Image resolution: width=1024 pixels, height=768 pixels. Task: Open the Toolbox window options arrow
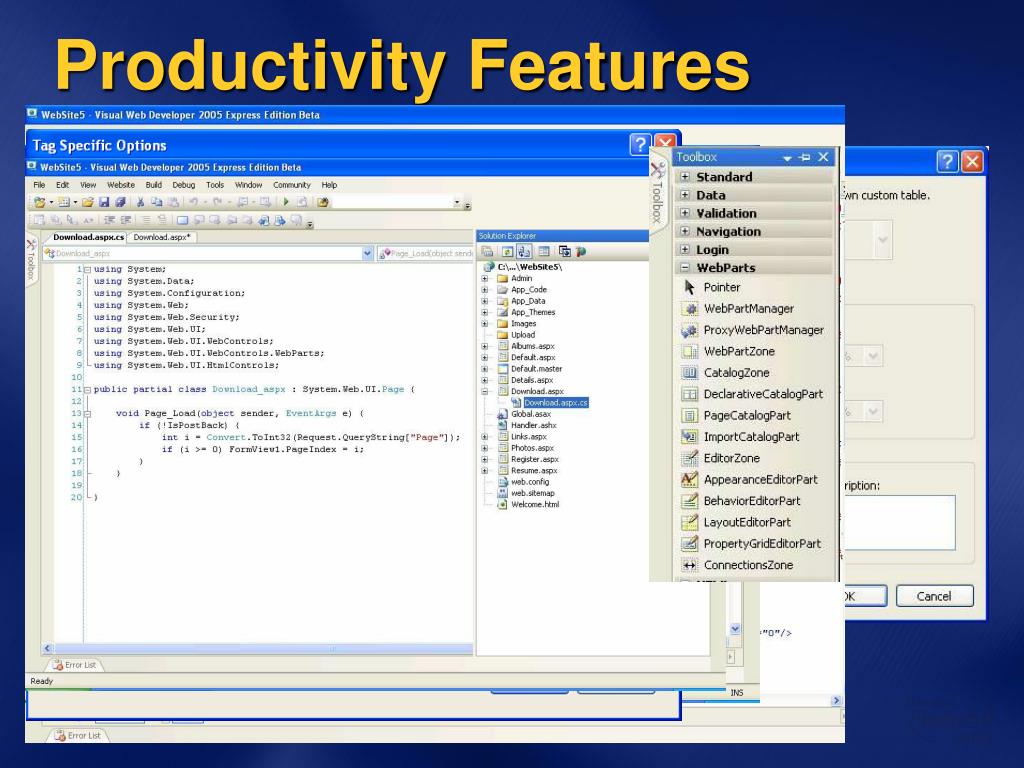click(x=787, y=157)
